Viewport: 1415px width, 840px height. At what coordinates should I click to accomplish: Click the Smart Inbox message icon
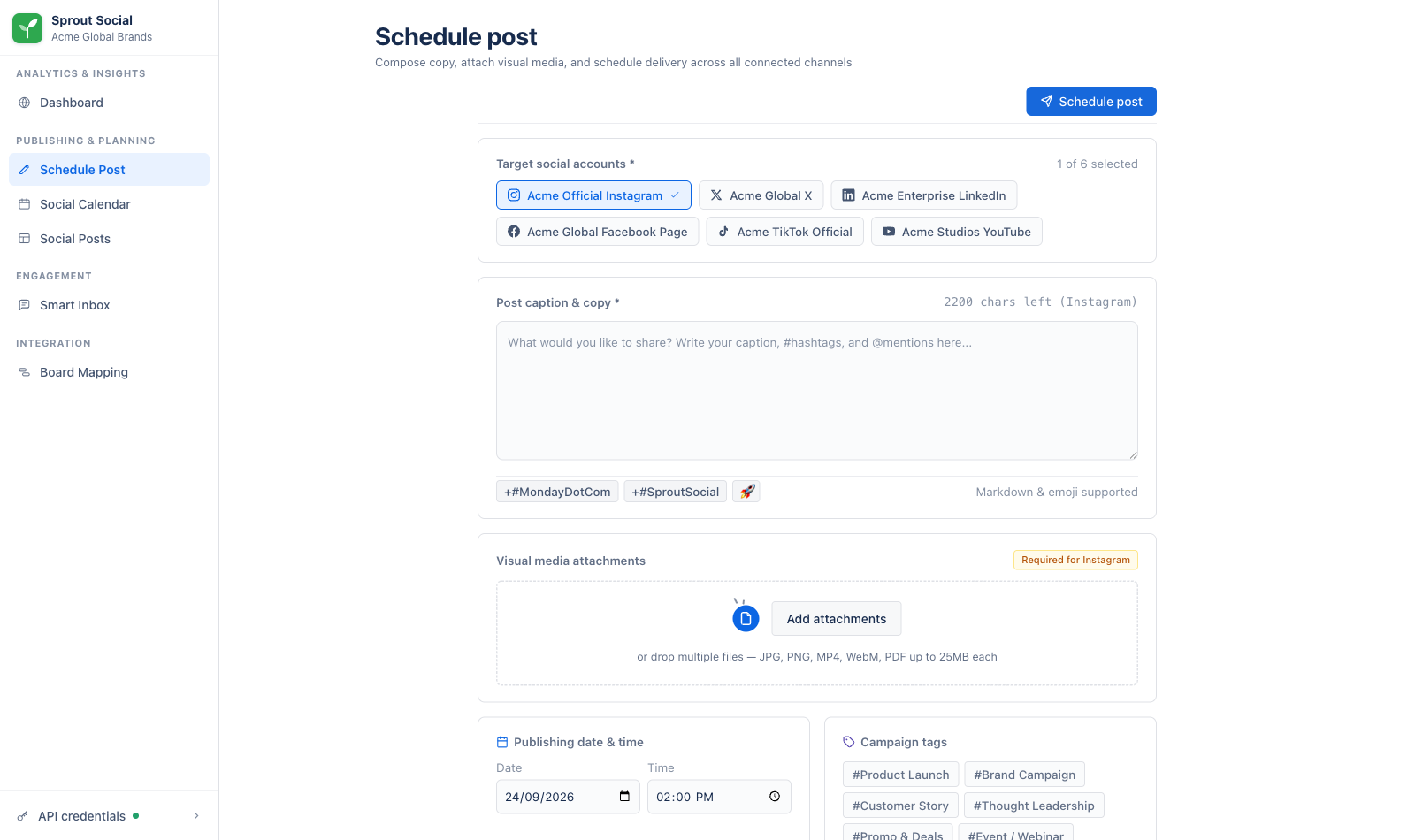click(25, 305)
